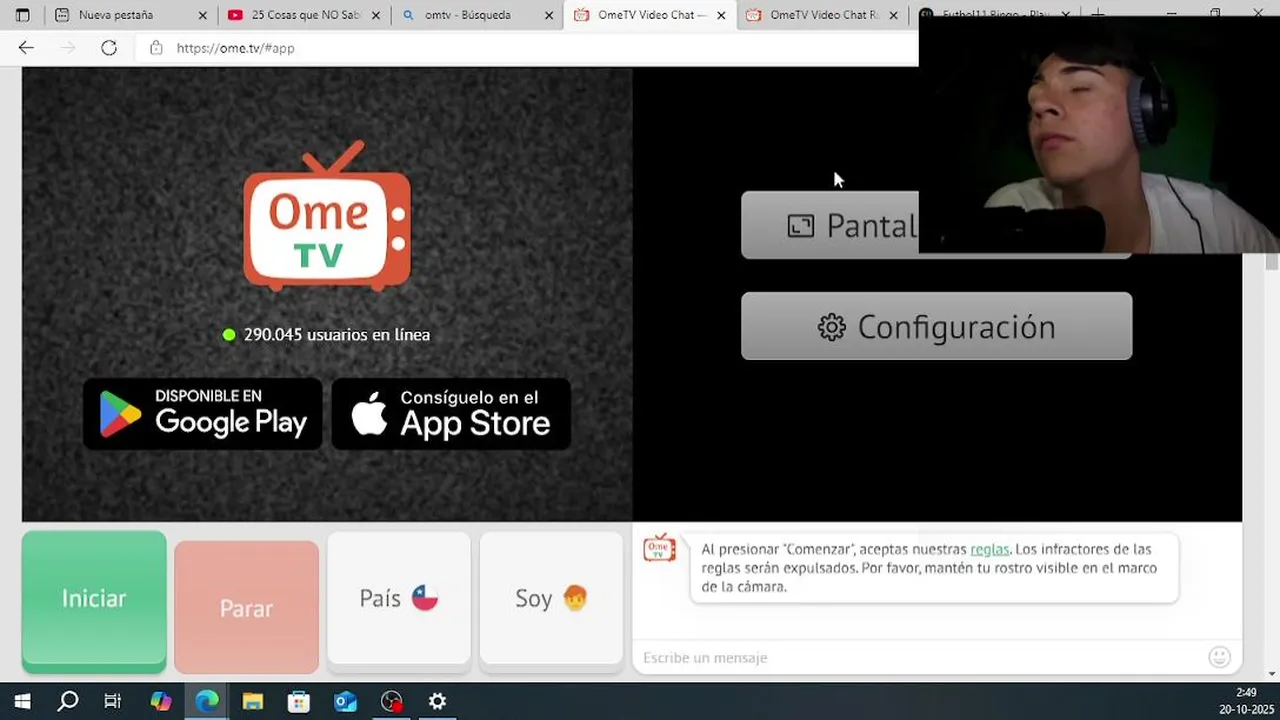1280x720 pixels.
Task: Open the tab actions menu icon
Action: (x=22, y=15)
